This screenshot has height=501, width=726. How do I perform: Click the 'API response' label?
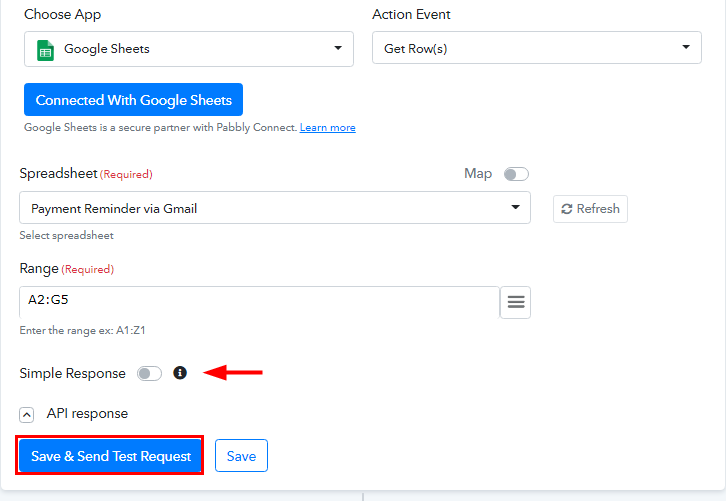[x=87, y=413]
